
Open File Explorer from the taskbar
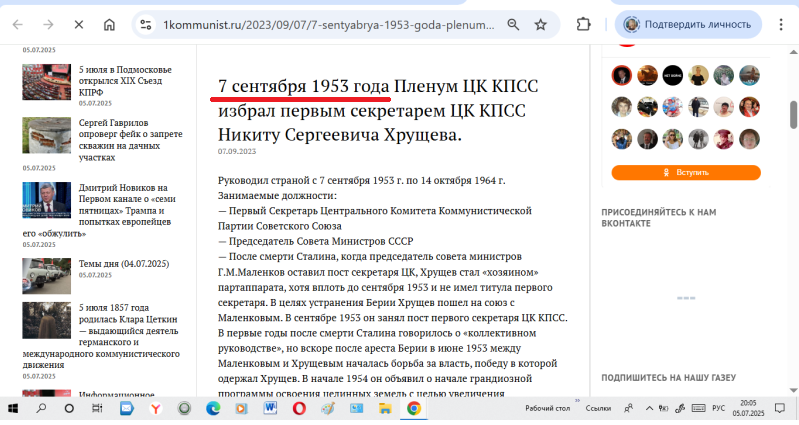point(385,408)
